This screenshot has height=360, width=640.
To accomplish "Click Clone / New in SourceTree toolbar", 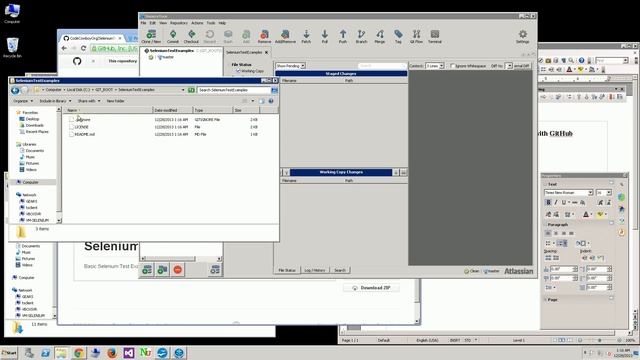I will point(151,36).
